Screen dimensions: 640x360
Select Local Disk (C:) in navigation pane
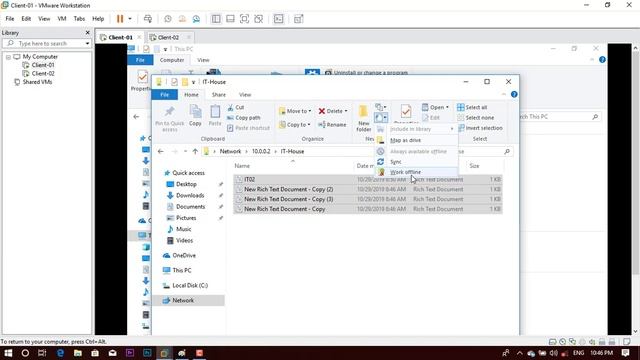click(x=190, y=285)
